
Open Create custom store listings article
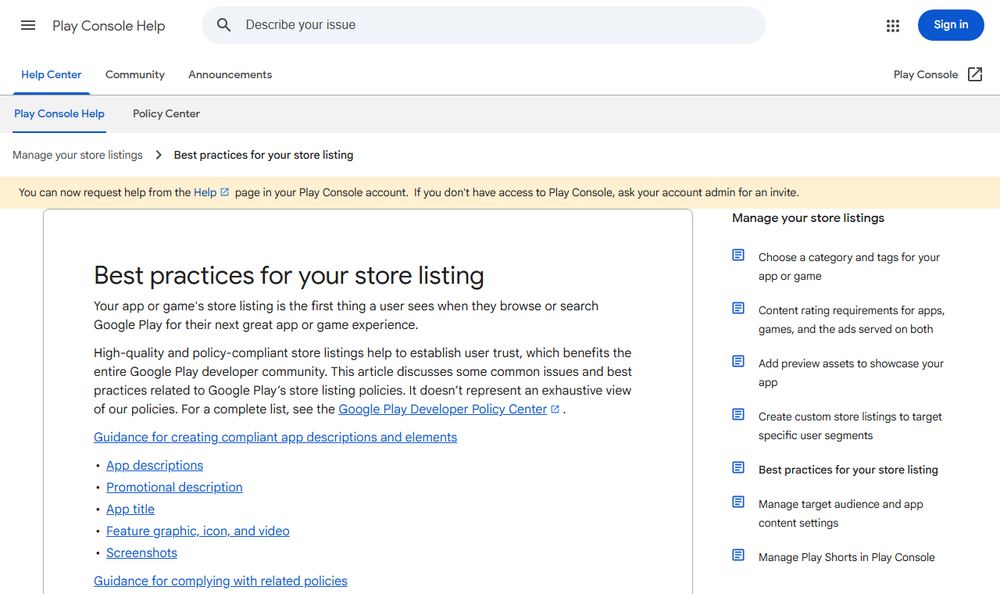(x=850, y=426)
